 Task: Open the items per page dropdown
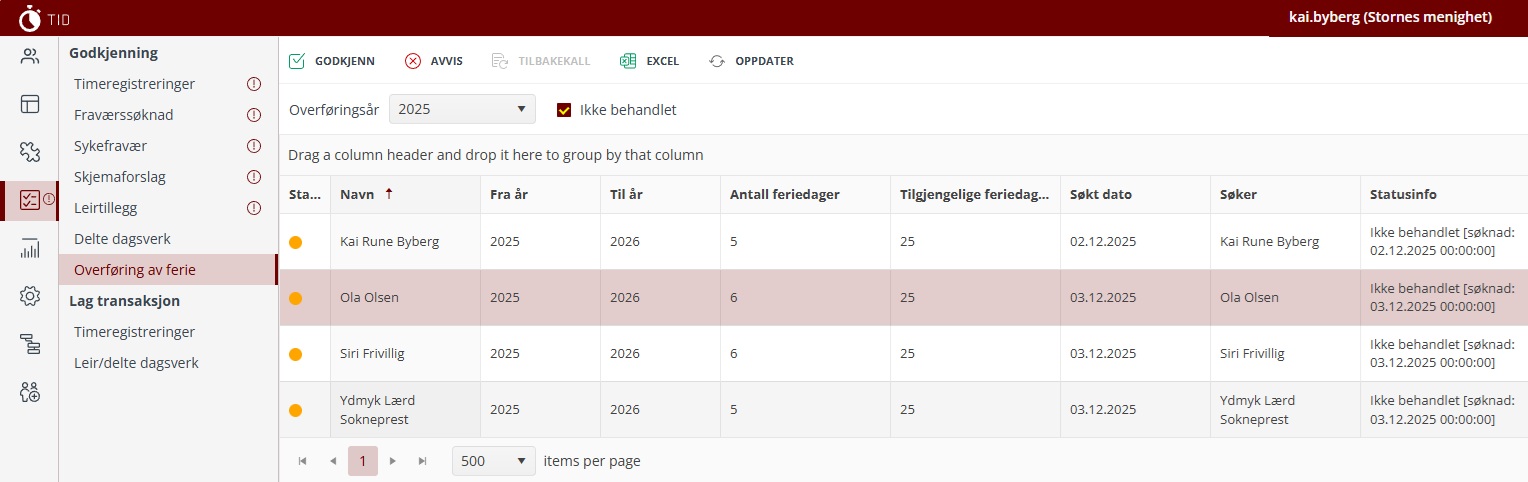493,461
